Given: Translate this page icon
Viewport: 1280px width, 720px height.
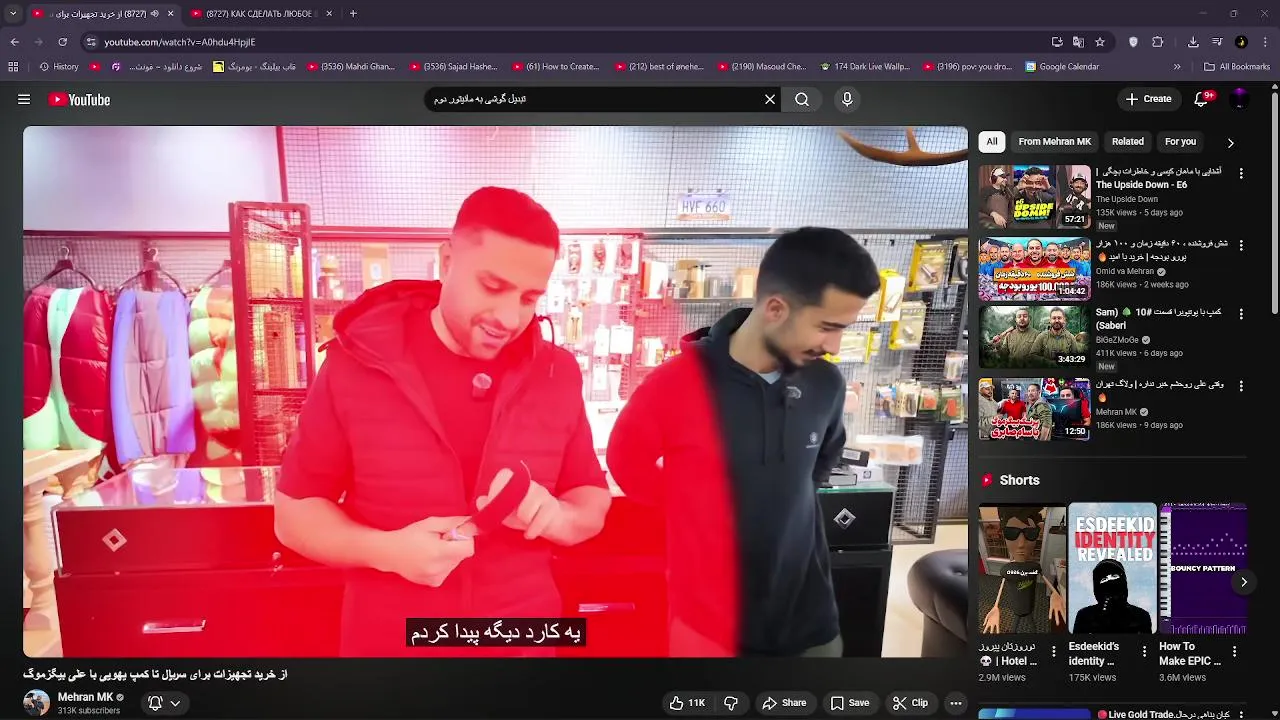Looking at the screenshot, I should (x=1078, y=42).
